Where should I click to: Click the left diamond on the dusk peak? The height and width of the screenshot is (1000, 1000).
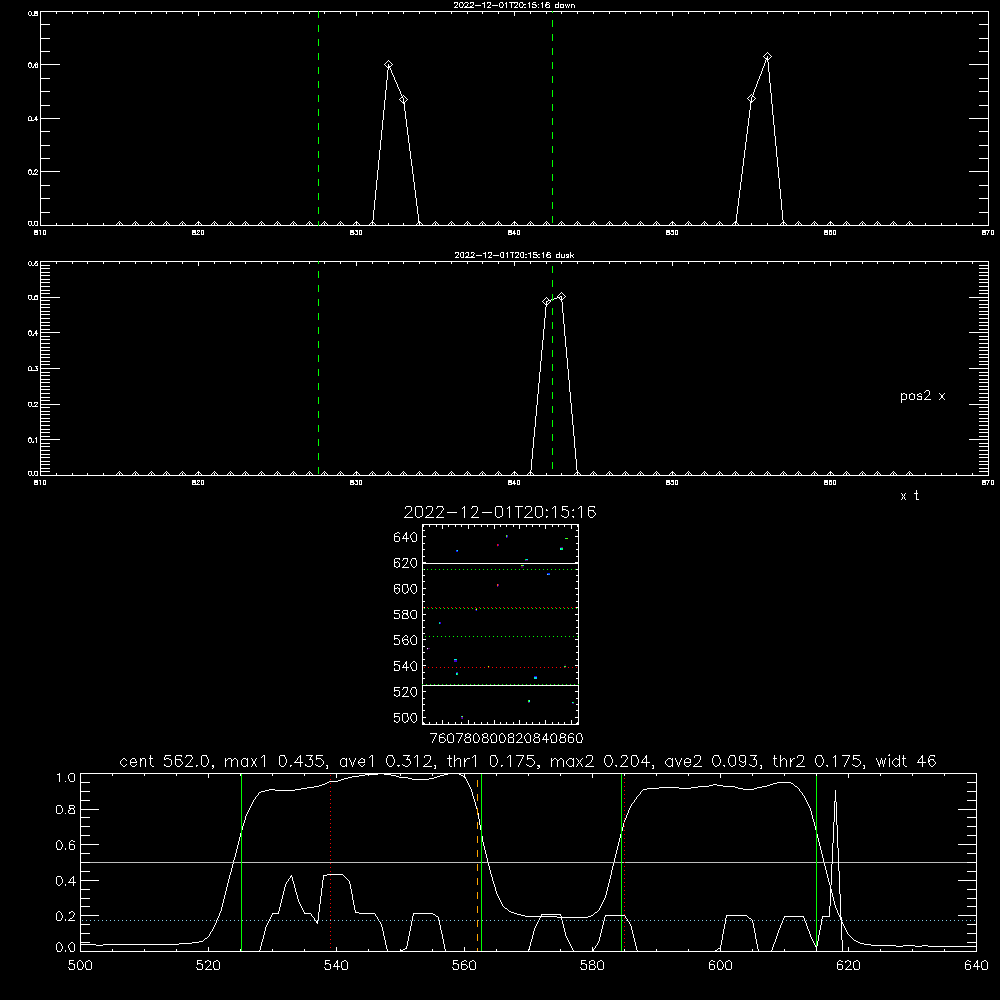(x=546, y=302)
